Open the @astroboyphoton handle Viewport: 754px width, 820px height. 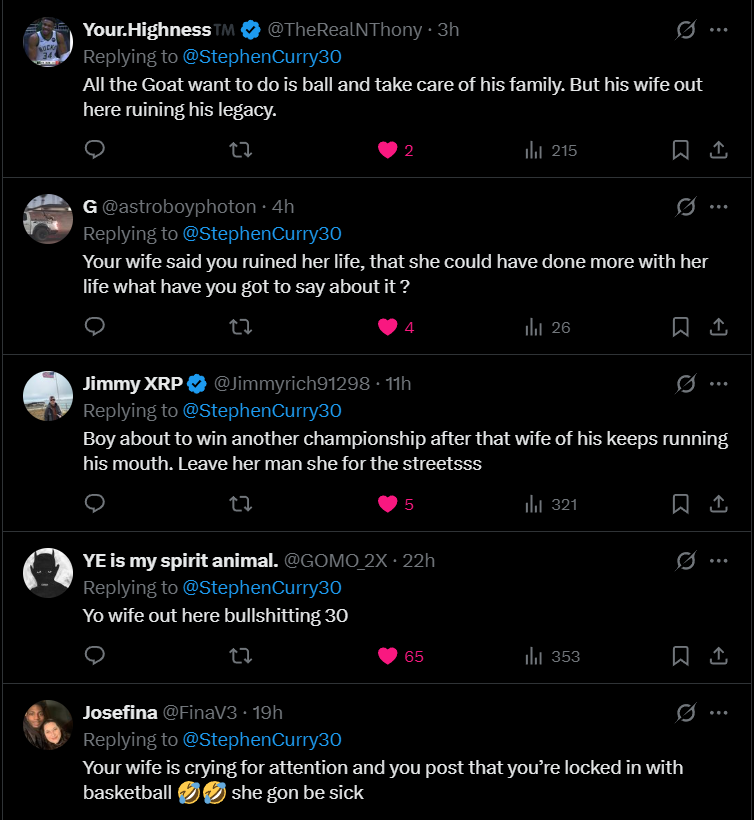coord(179,207)
